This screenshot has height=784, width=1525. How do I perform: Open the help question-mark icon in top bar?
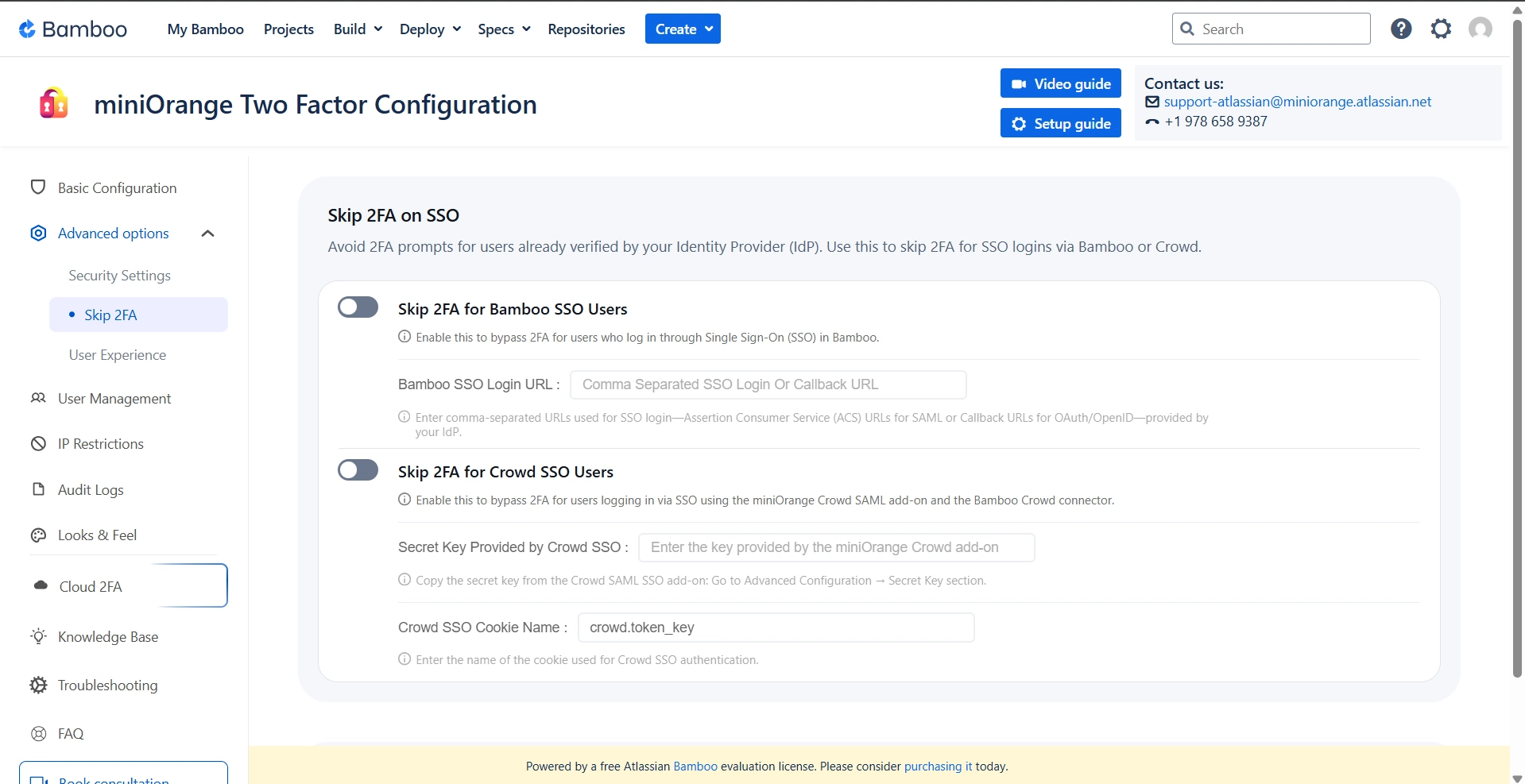[x=1400, y=28]
